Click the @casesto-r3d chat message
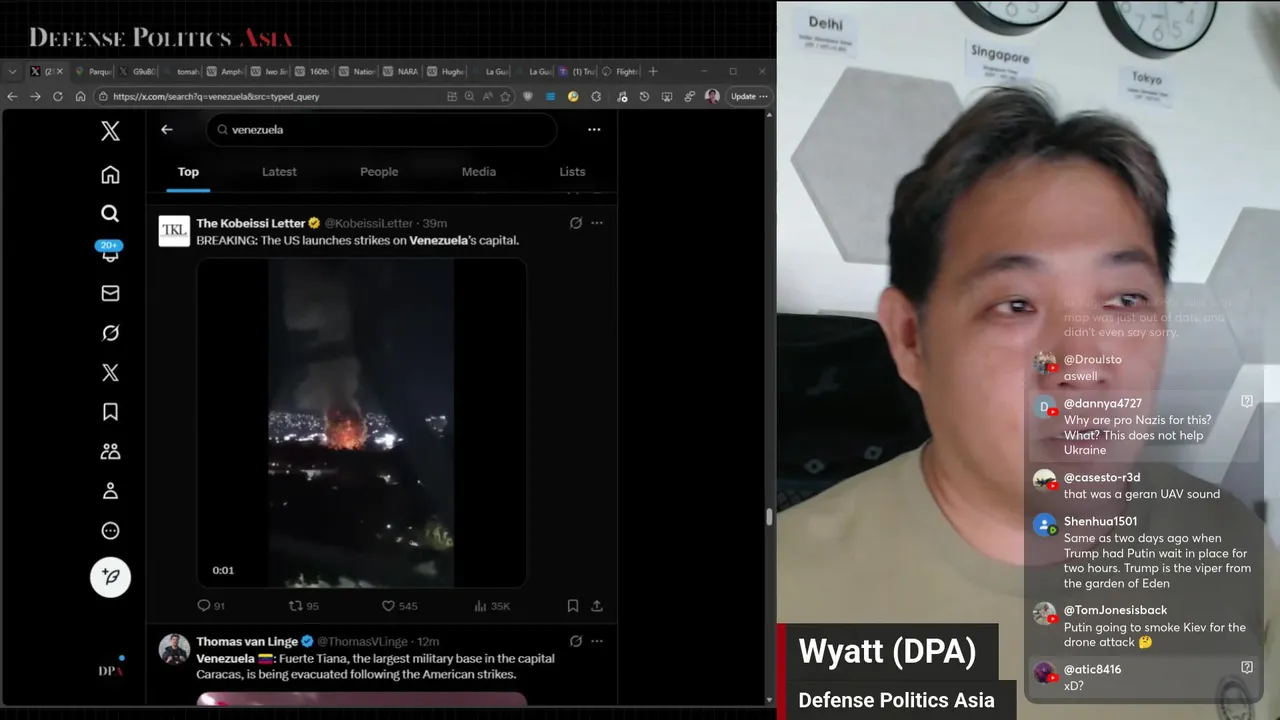Viewport: 1280px width, 720px height. click(1144, 486)
